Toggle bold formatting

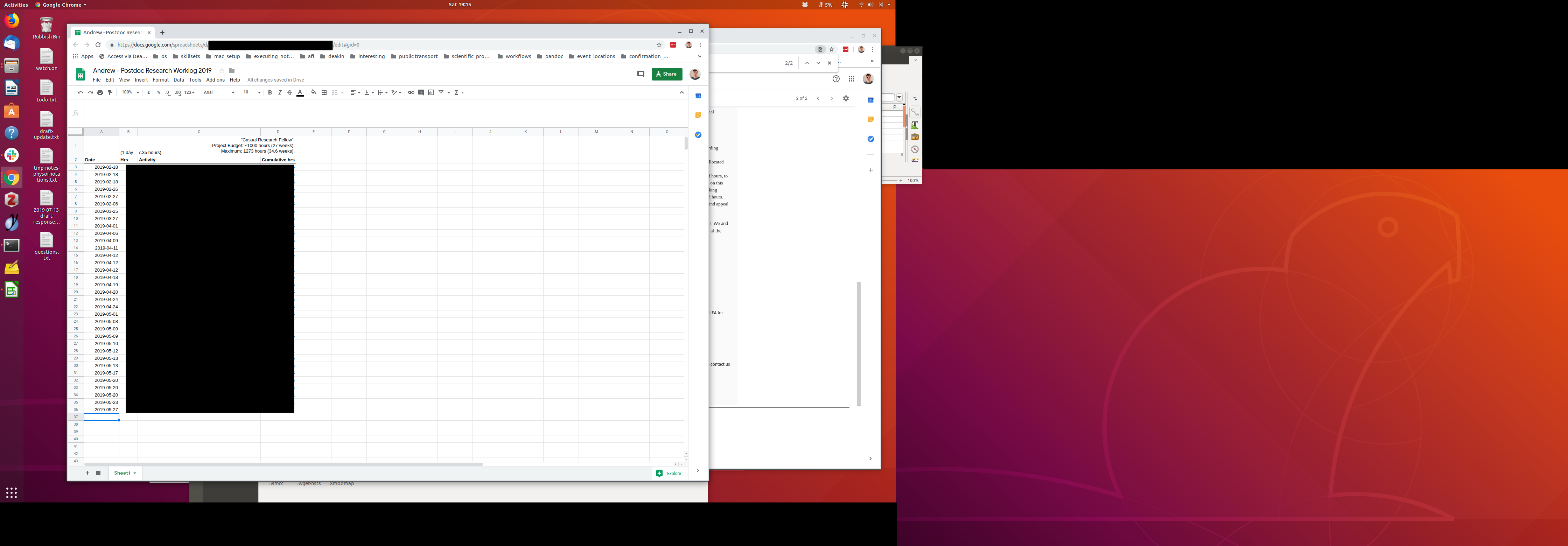pos(269,92)
